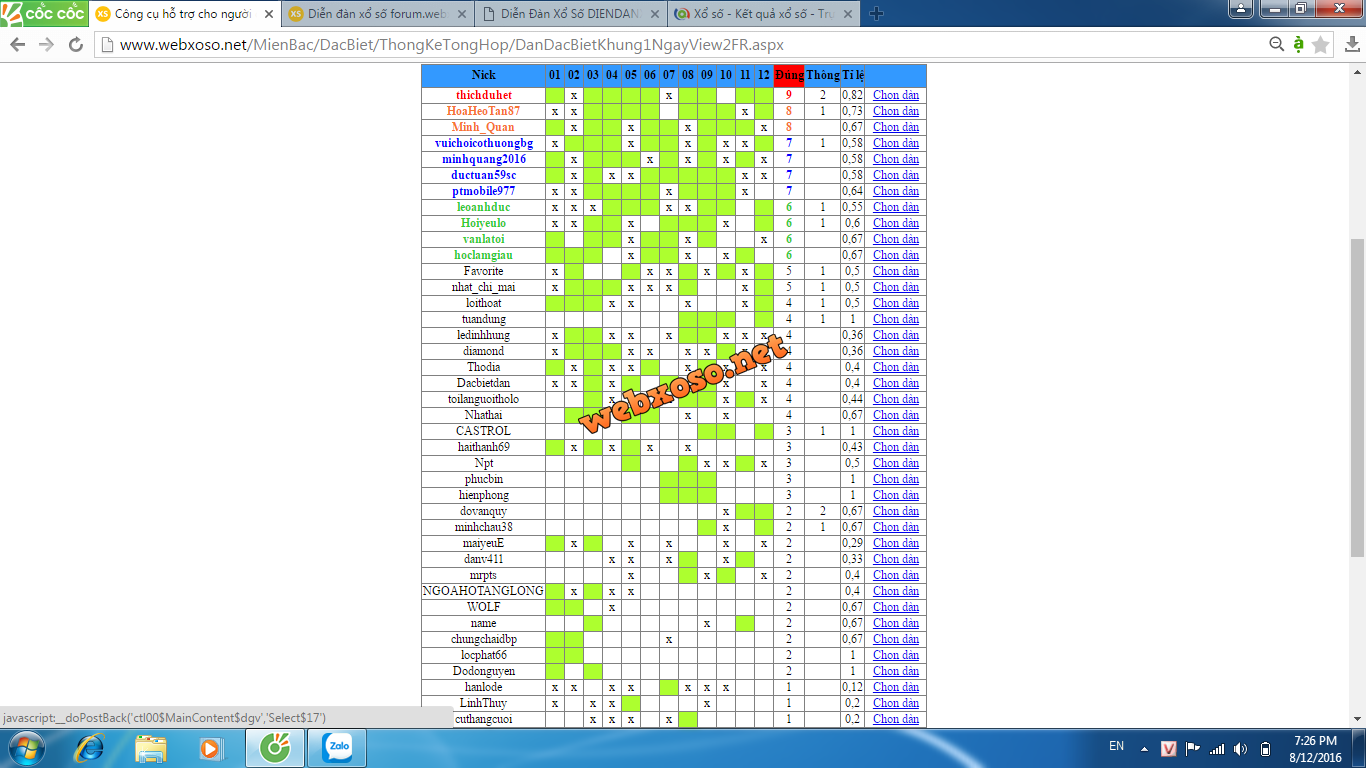
Task: Click the zoom magnifier icon in the address bar
Action: (1277, 45)
